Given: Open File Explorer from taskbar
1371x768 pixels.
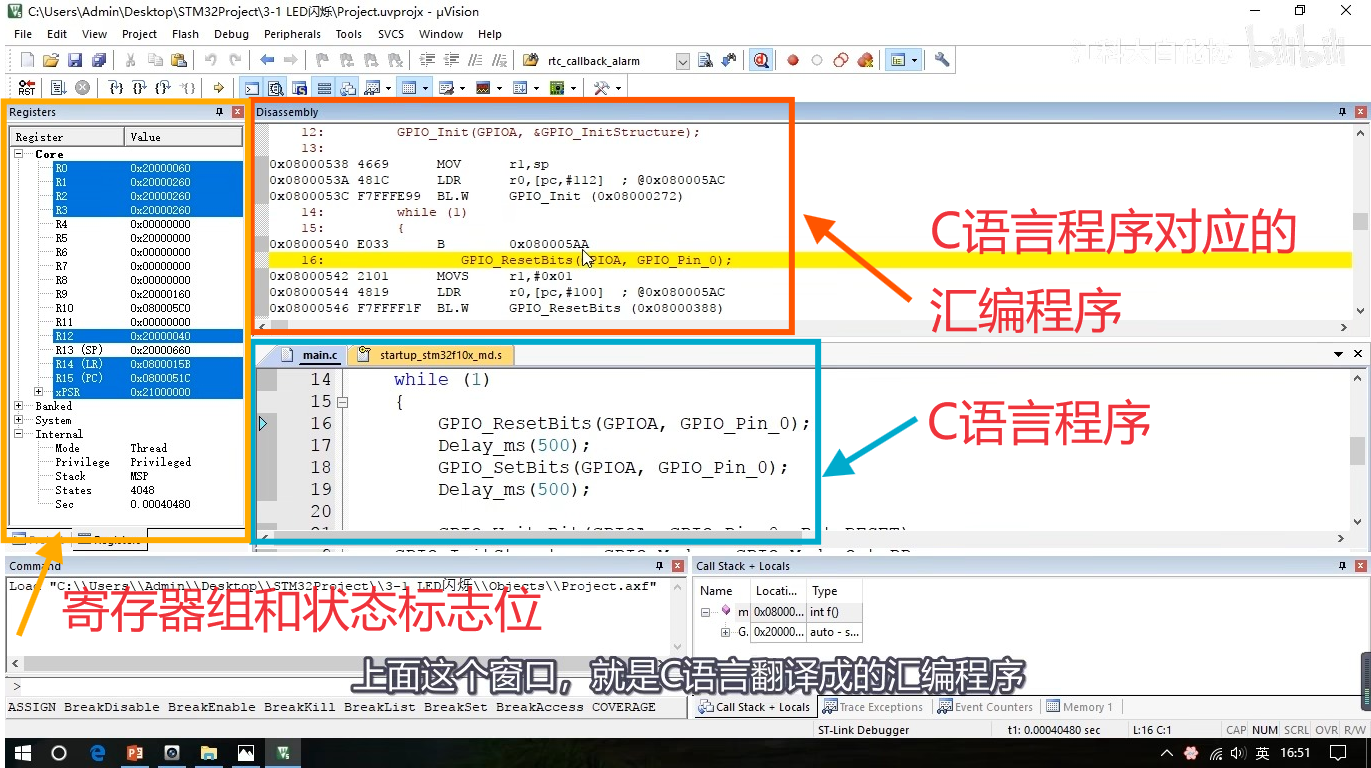Looking at the screenshot, I should pos(209,753).
